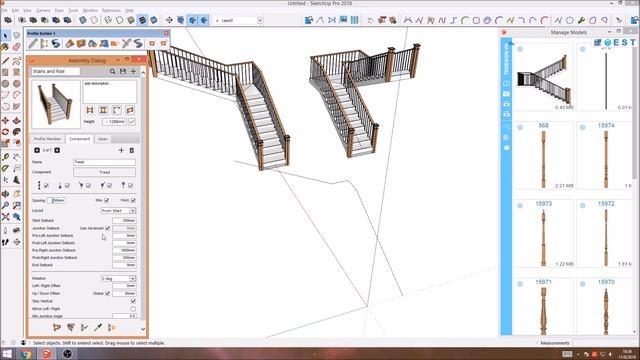Click the Spacing value field
The image size is (640, 360).
coord(56,200)
